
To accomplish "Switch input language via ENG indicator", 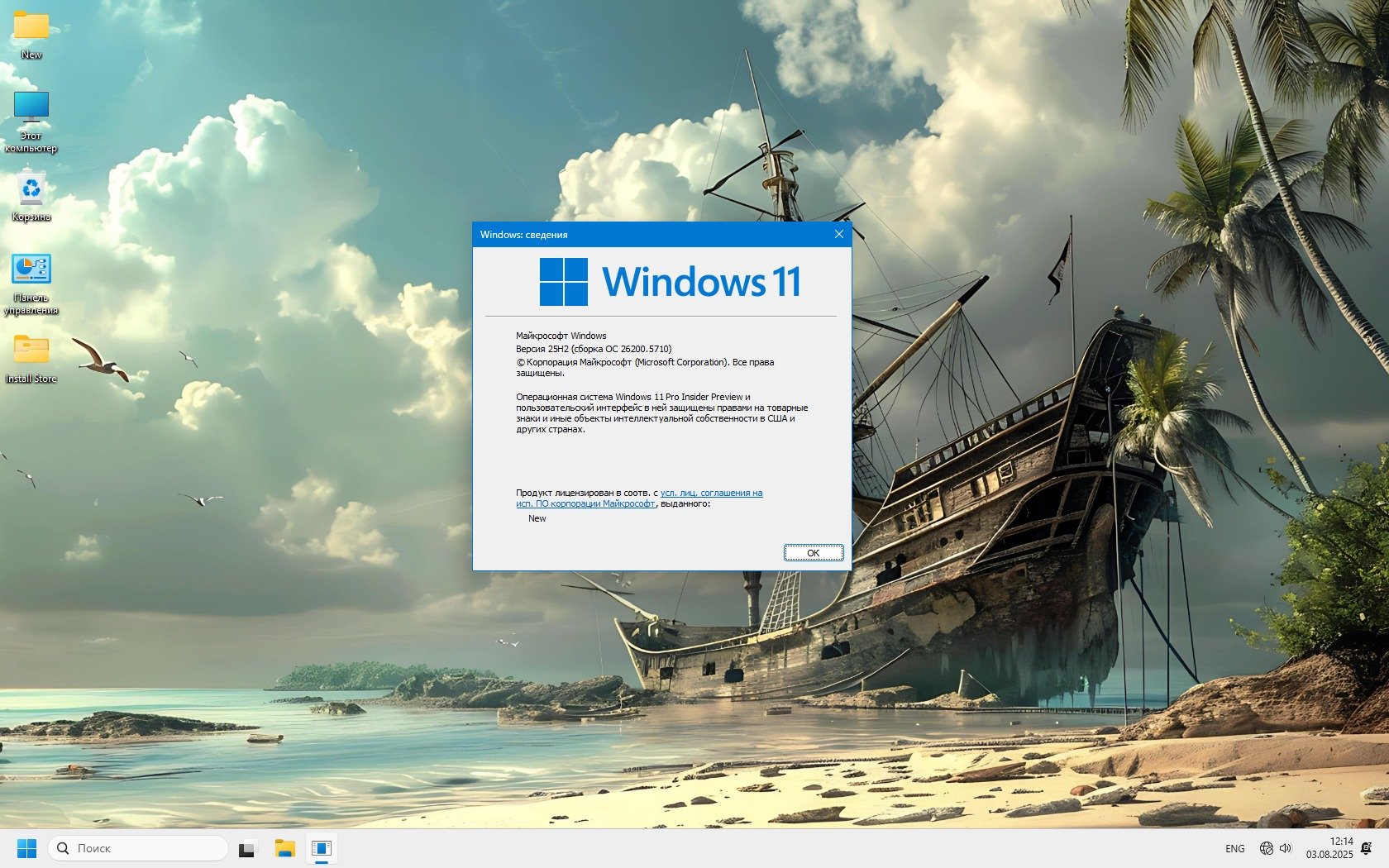I will tap(1234, 848).
